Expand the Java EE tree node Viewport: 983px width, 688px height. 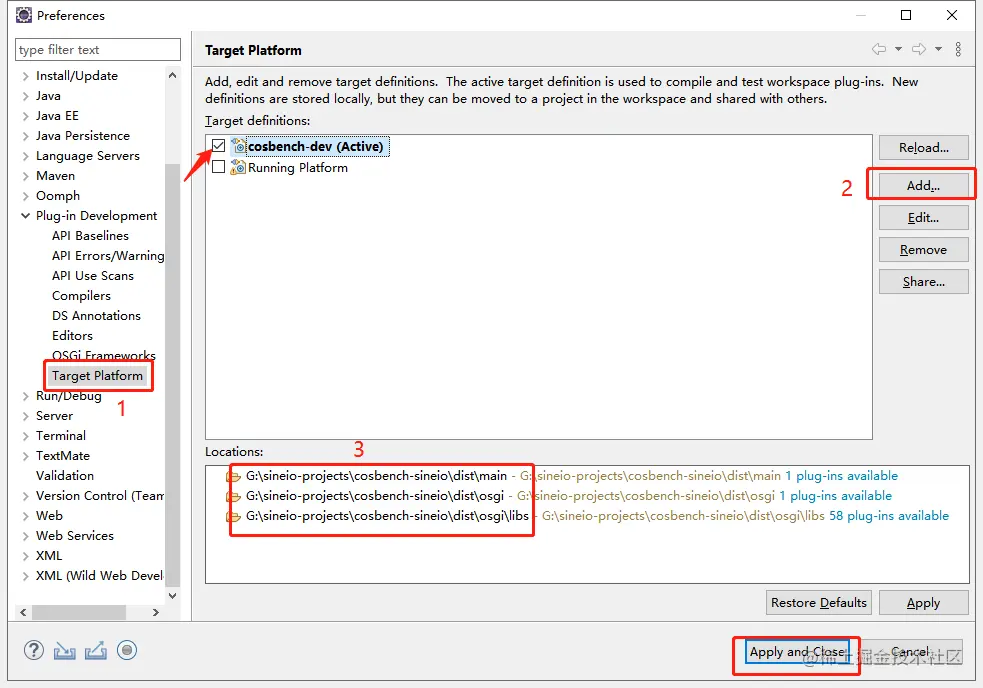pos(26,116)
